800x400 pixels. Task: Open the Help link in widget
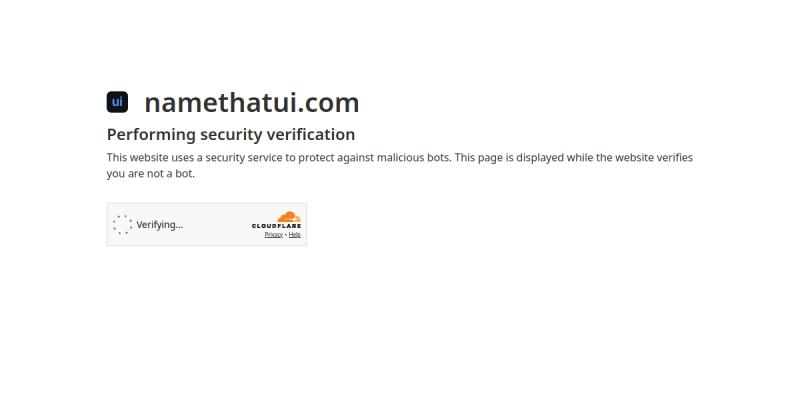click(295, 235)
